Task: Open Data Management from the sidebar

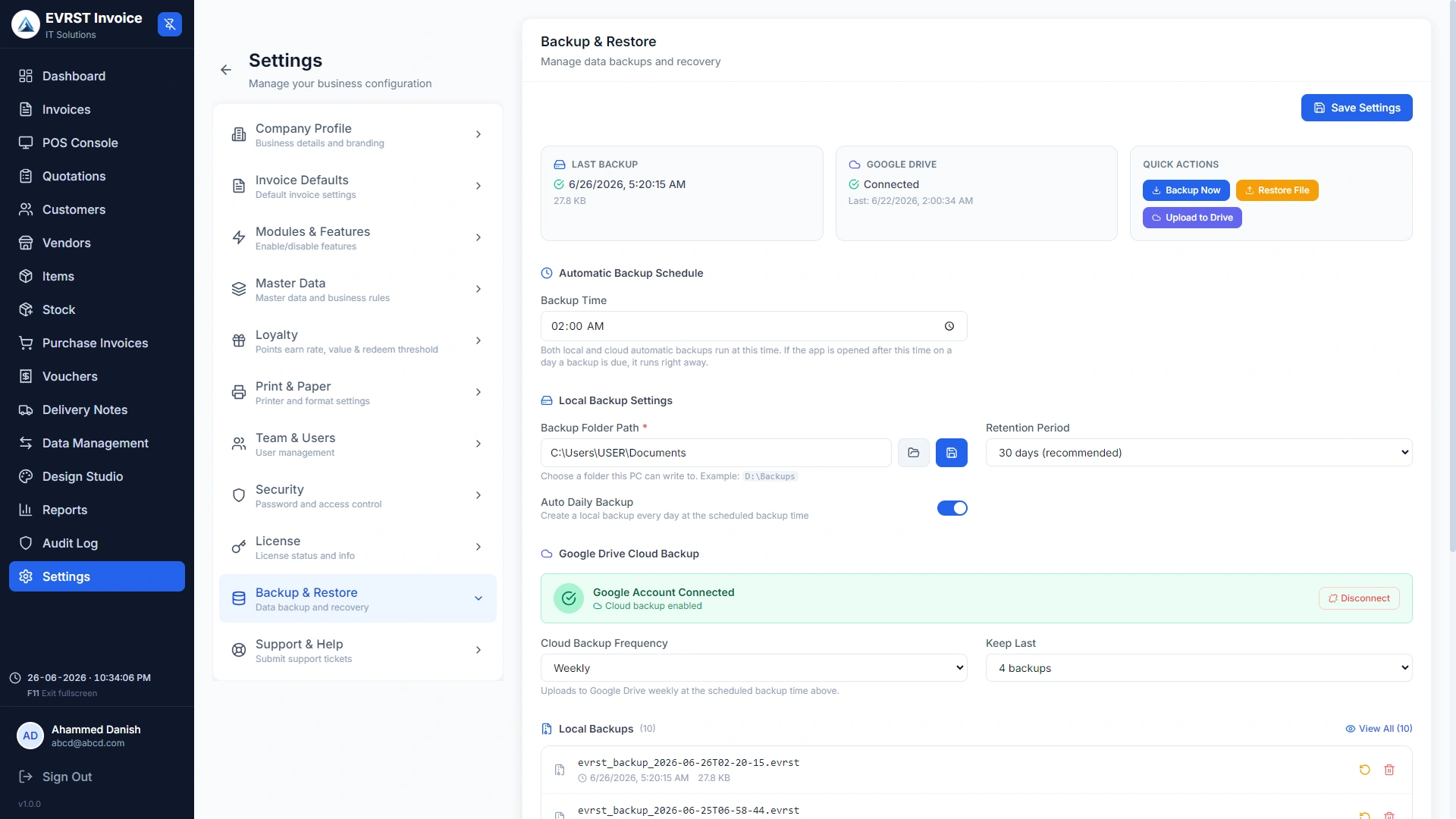Action: (97, 443)
